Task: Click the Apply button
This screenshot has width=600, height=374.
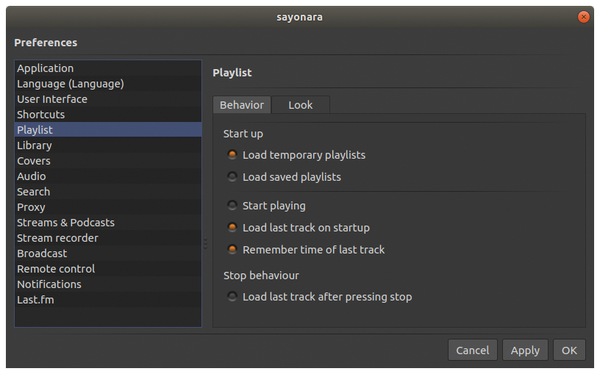Action: pyautogui.click(x=525, y=350)
